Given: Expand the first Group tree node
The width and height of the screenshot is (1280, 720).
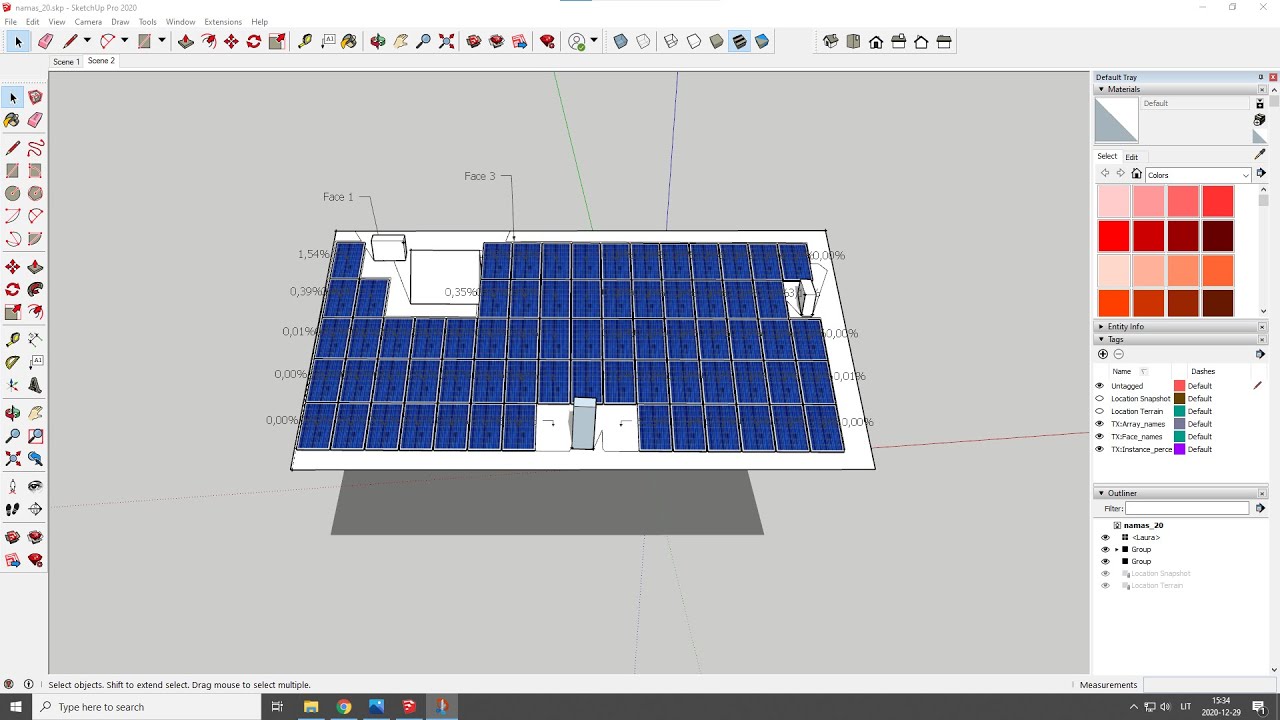Looking at the screenshot, I should (x=1117, y=549).
